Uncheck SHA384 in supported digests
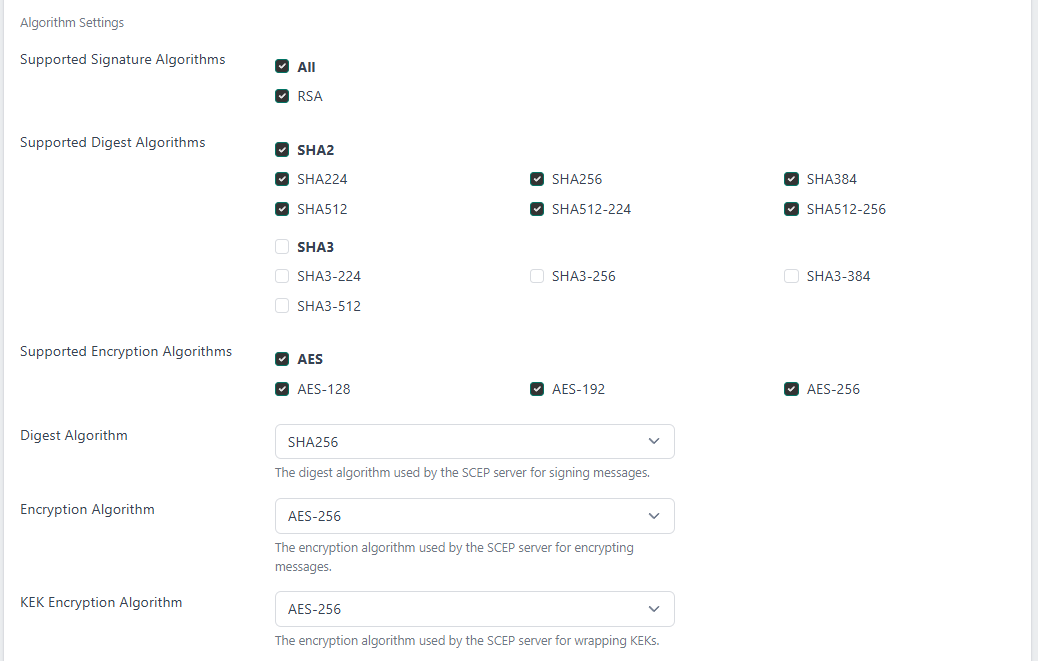 (x=792, y=180)
